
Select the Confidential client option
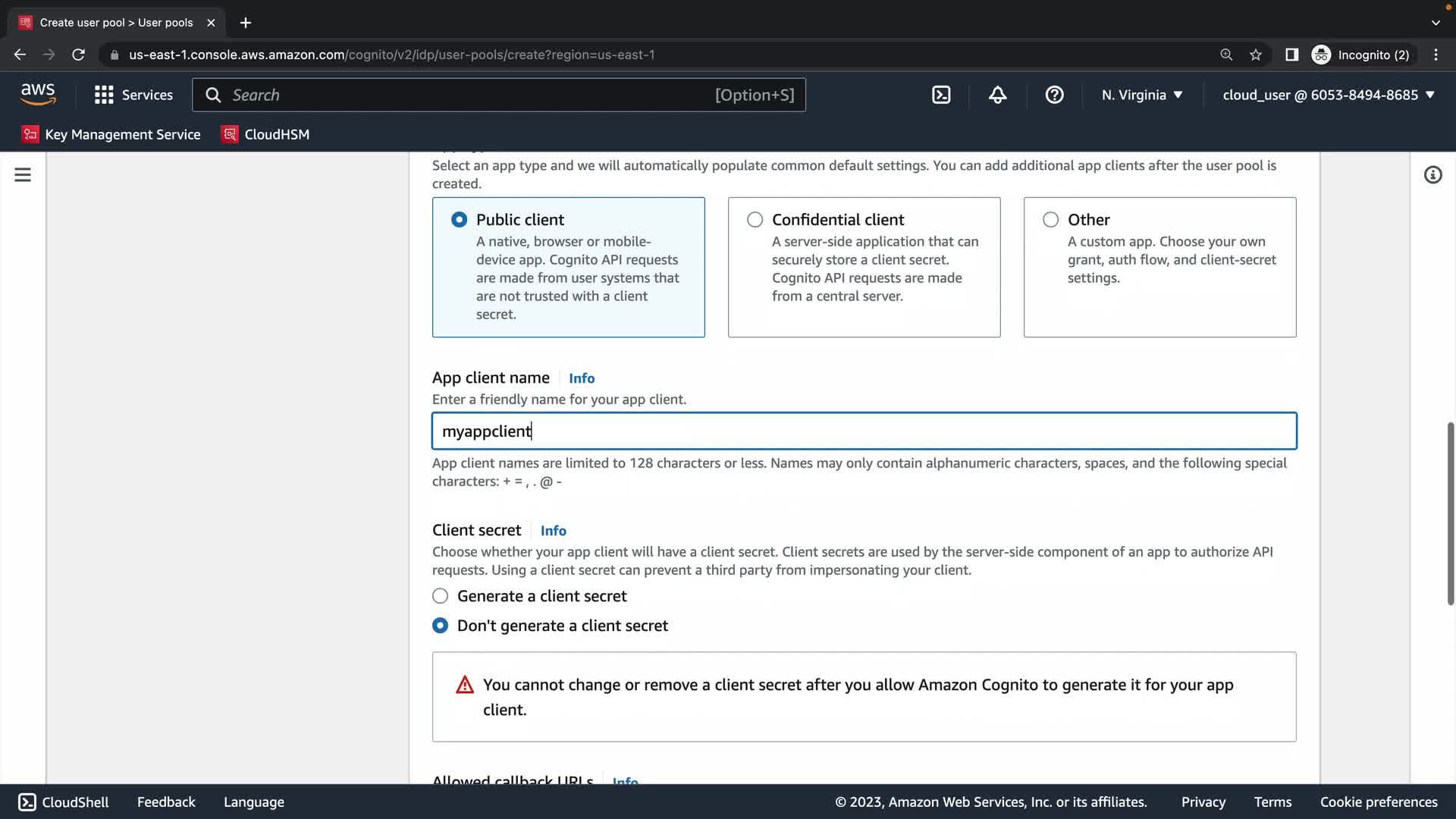coord(755,220)
